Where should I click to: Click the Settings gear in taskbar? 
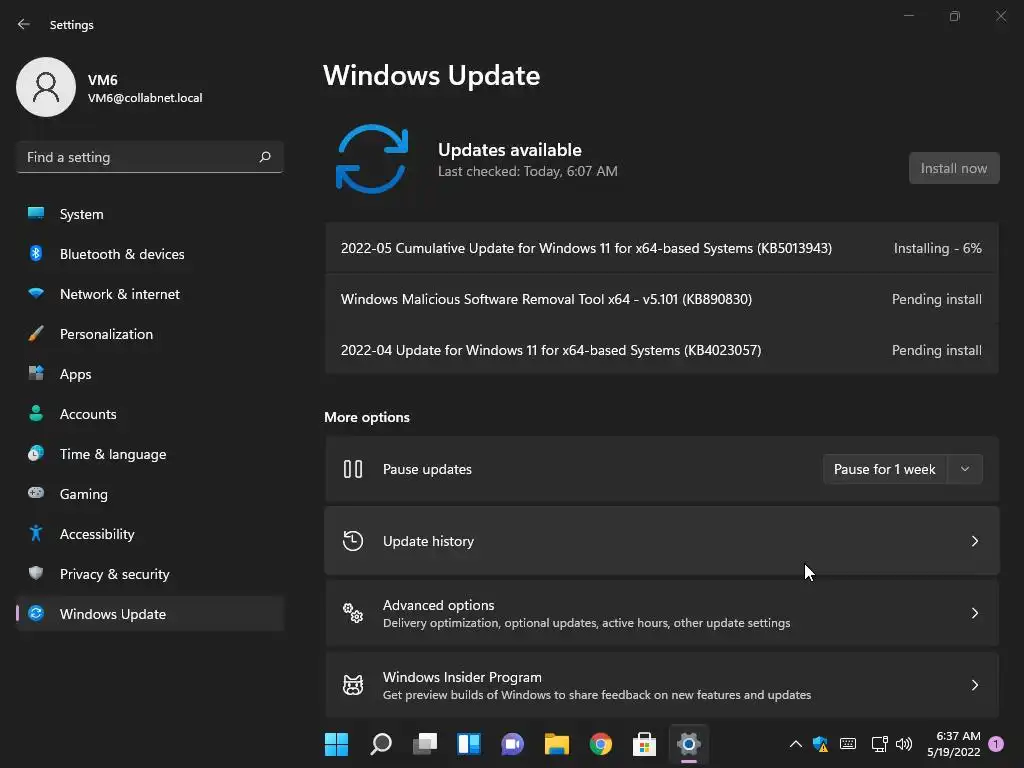click(x=688, y=744)
